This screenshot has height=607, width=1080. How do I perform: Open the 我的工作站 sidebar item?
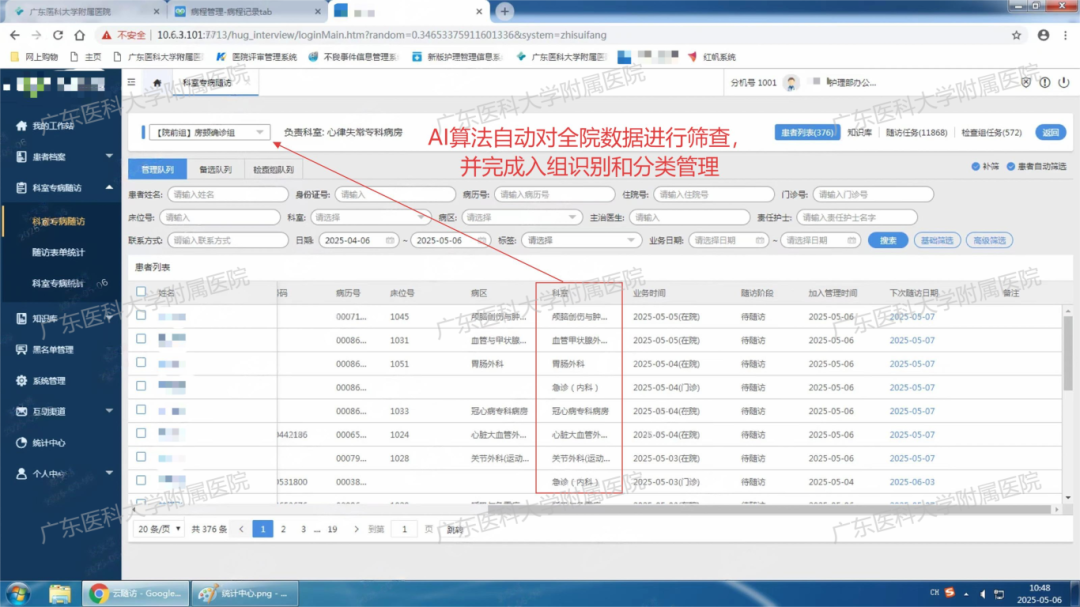pyautogui.click(x=55, y=126)
